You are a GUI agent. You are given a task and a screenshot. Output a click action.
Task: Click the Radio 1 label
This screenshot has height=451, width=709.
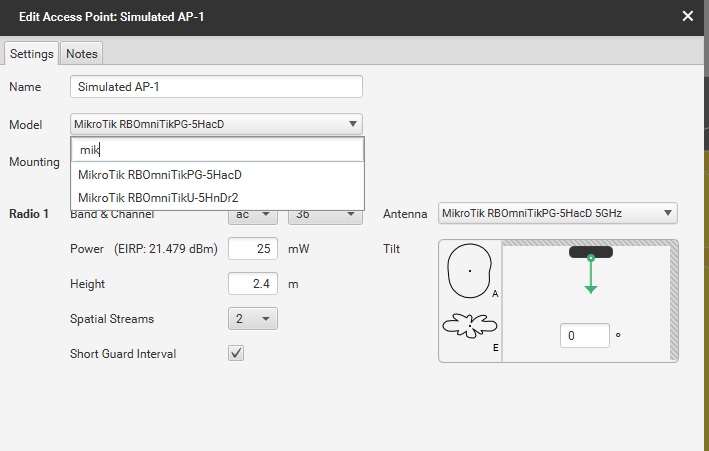[28, 214]
